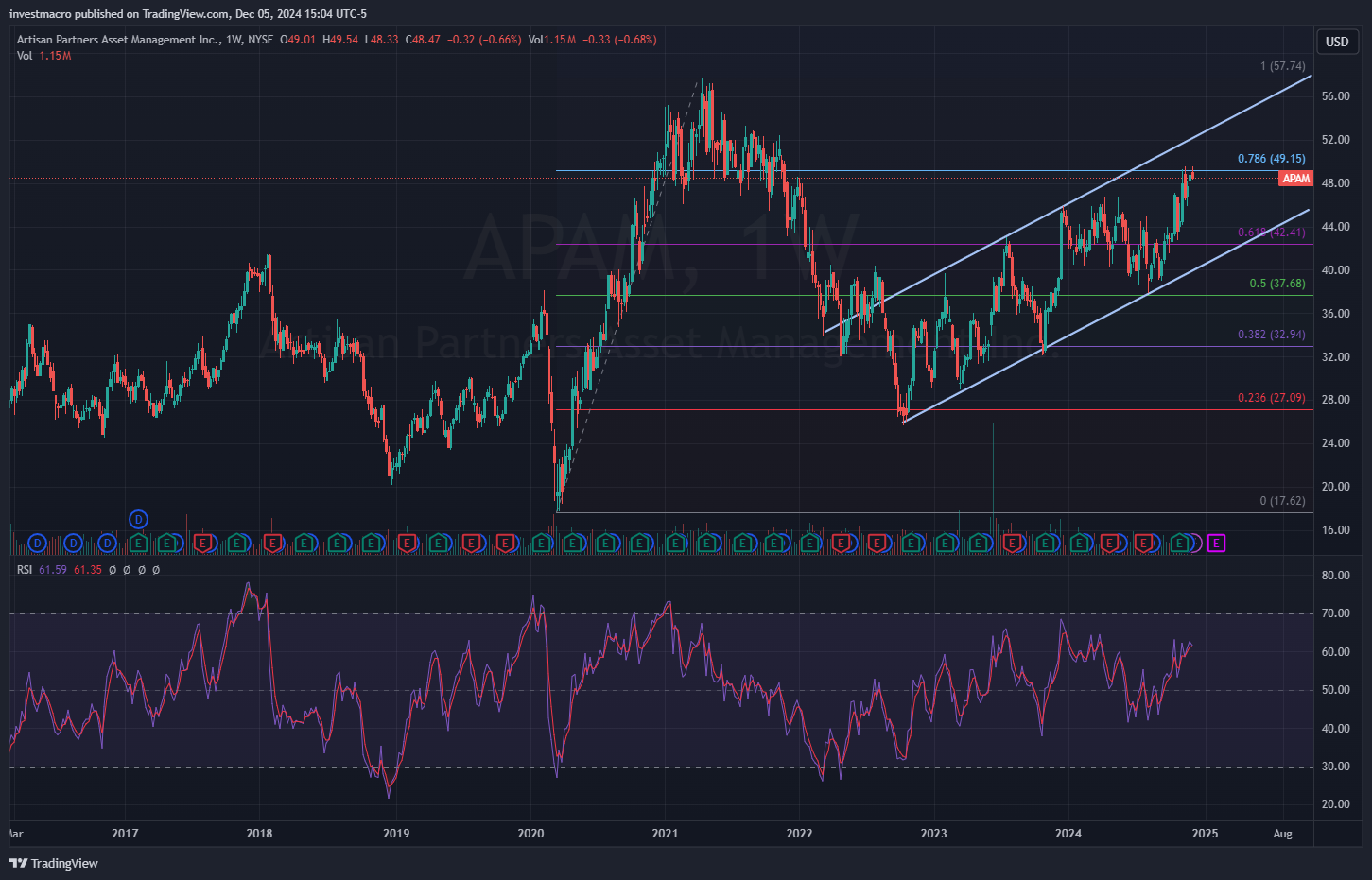Click the open price value O49.01
Viewport: 1372px width, 880px height.
point(298,40)
